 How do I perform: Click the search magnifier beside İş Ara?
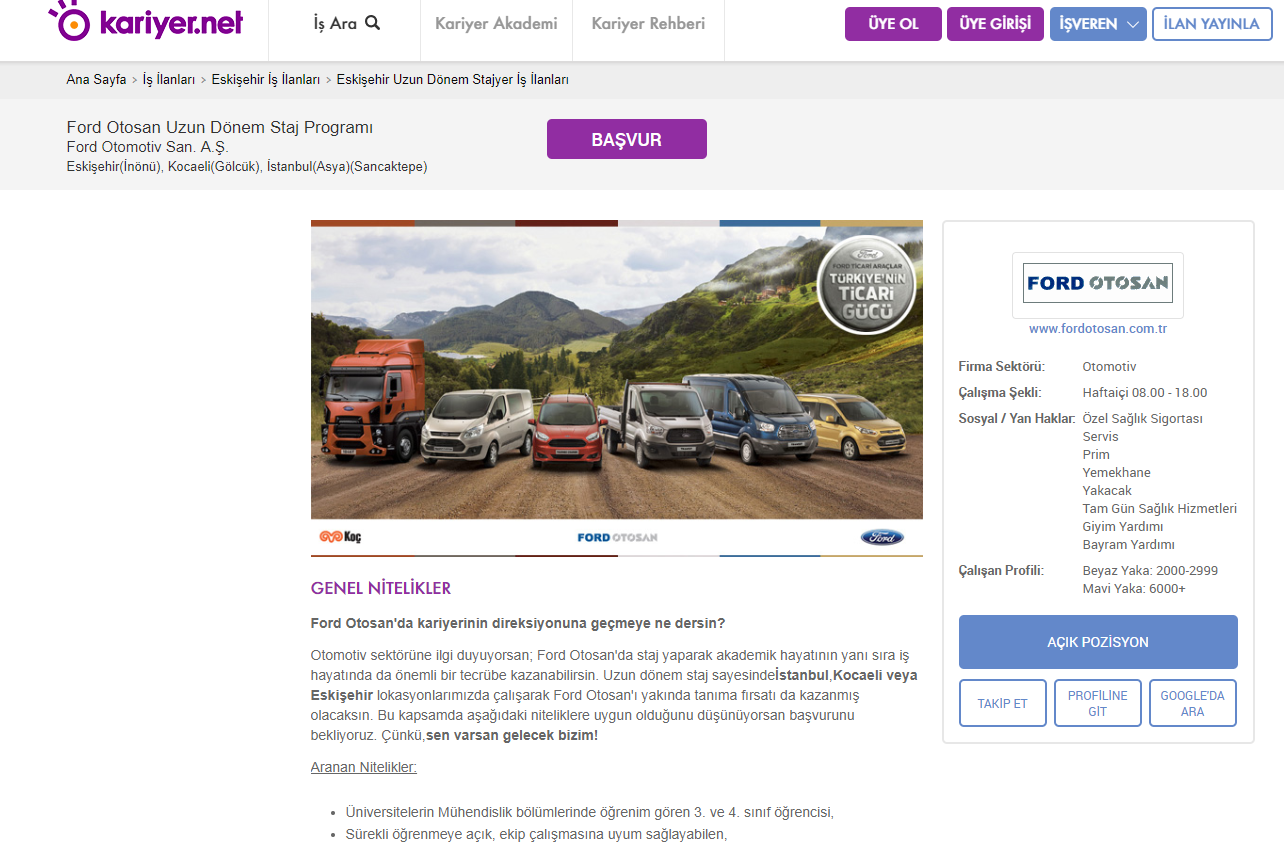(373, 22)
